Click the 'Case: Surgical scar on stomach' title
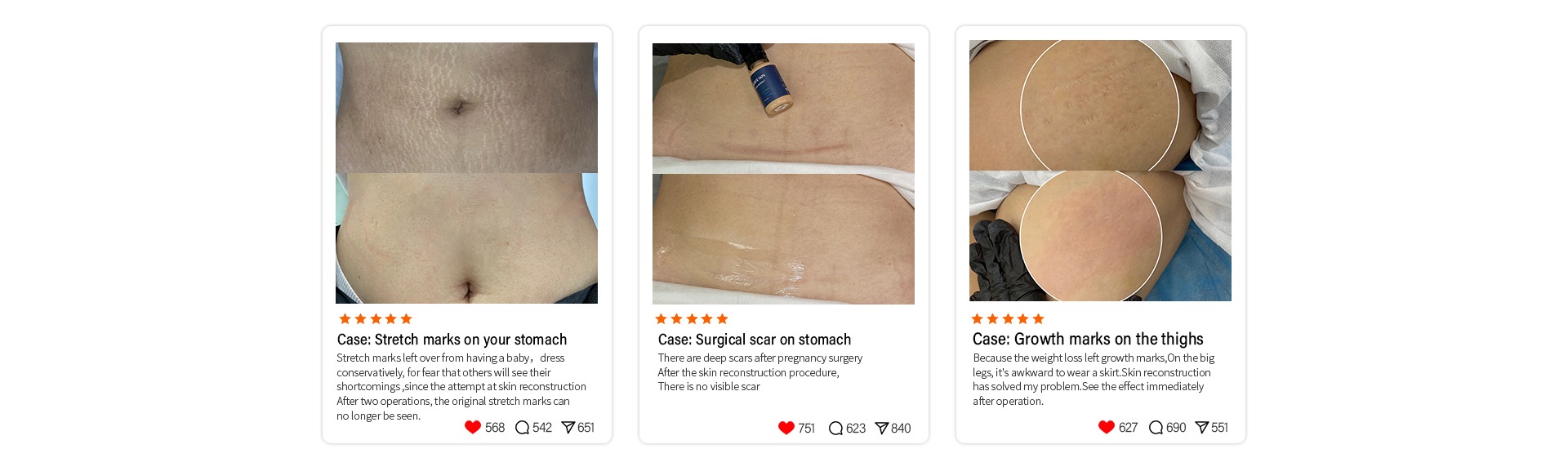Image resolution: width=1568 pixels, height=449 pixels. (x=755, y=340)
